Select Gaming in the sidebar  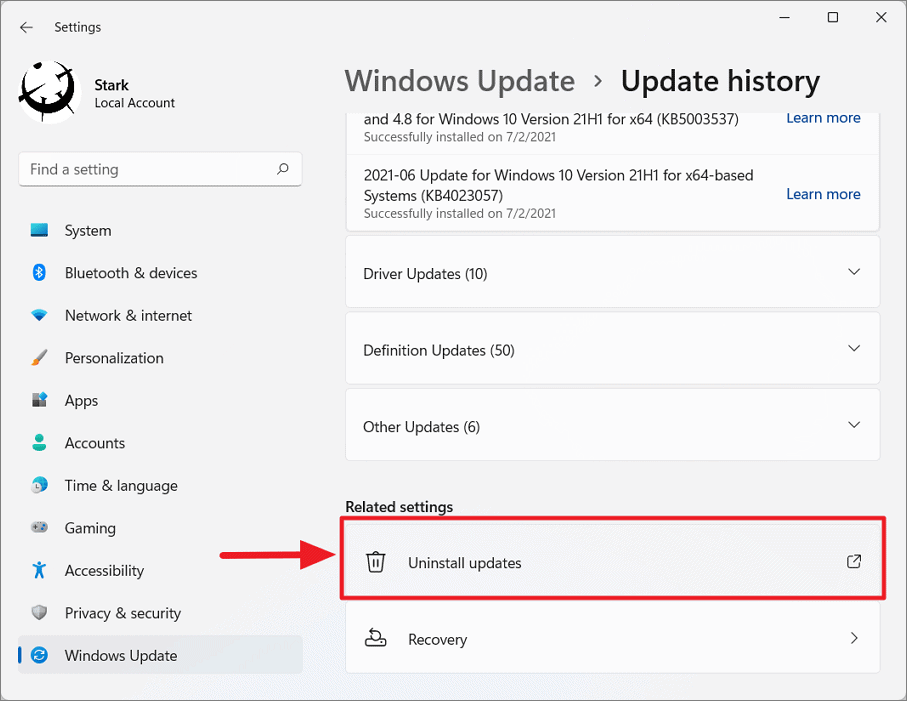[x=160, y=527]
